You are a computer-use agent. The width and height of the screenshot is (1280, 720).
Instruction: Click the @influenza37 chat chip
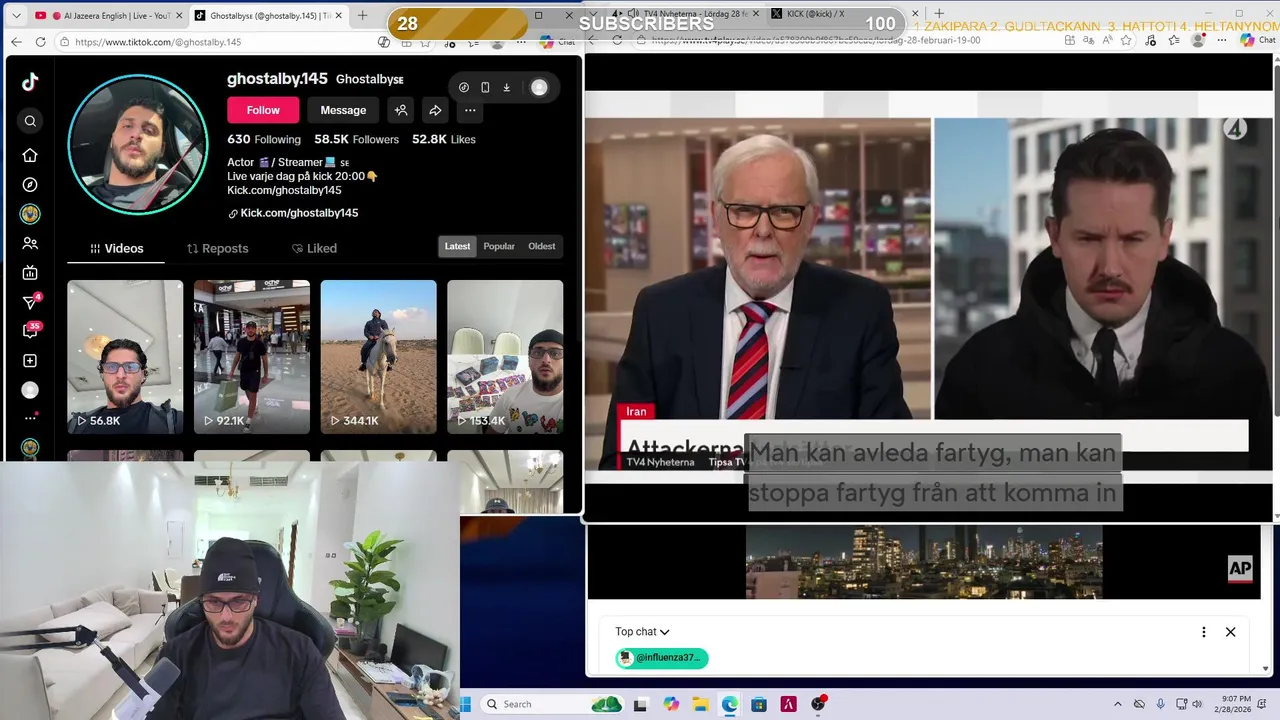click(662, 658)
